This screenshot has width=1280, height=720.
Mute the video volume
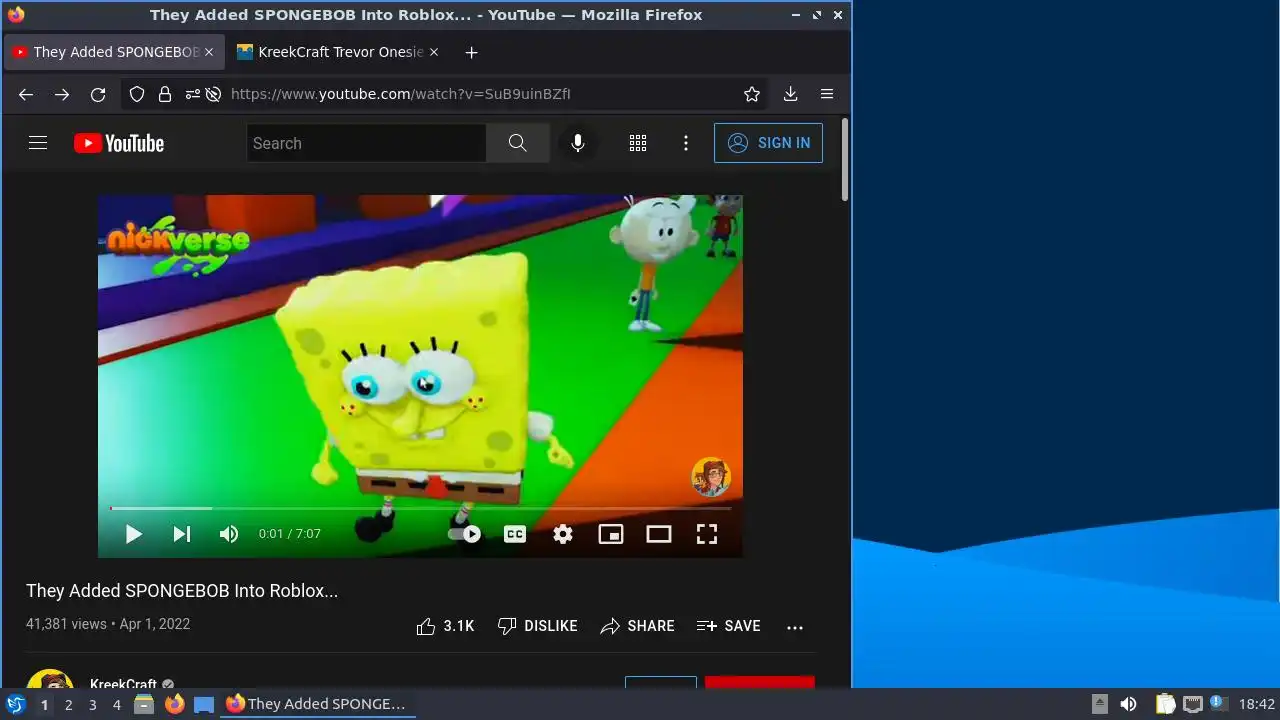(x=229, y=534)
